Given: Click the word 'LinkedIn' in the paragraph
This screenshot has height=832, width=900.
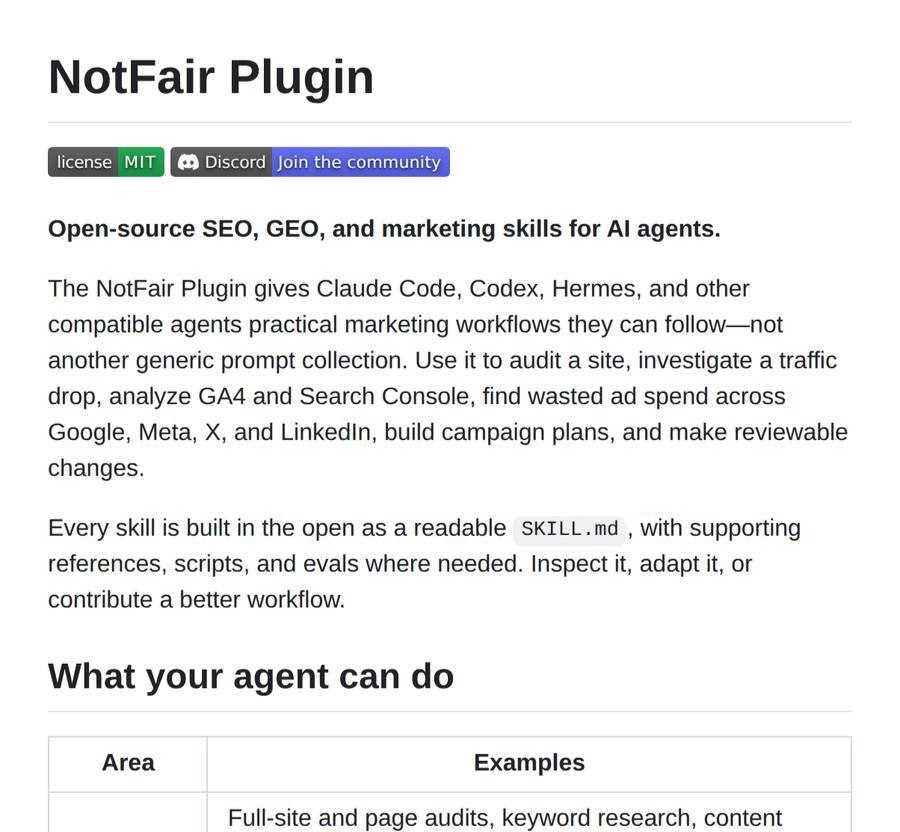Looking at the screenshot, I should pyautogui.click(x=326, y=432).
